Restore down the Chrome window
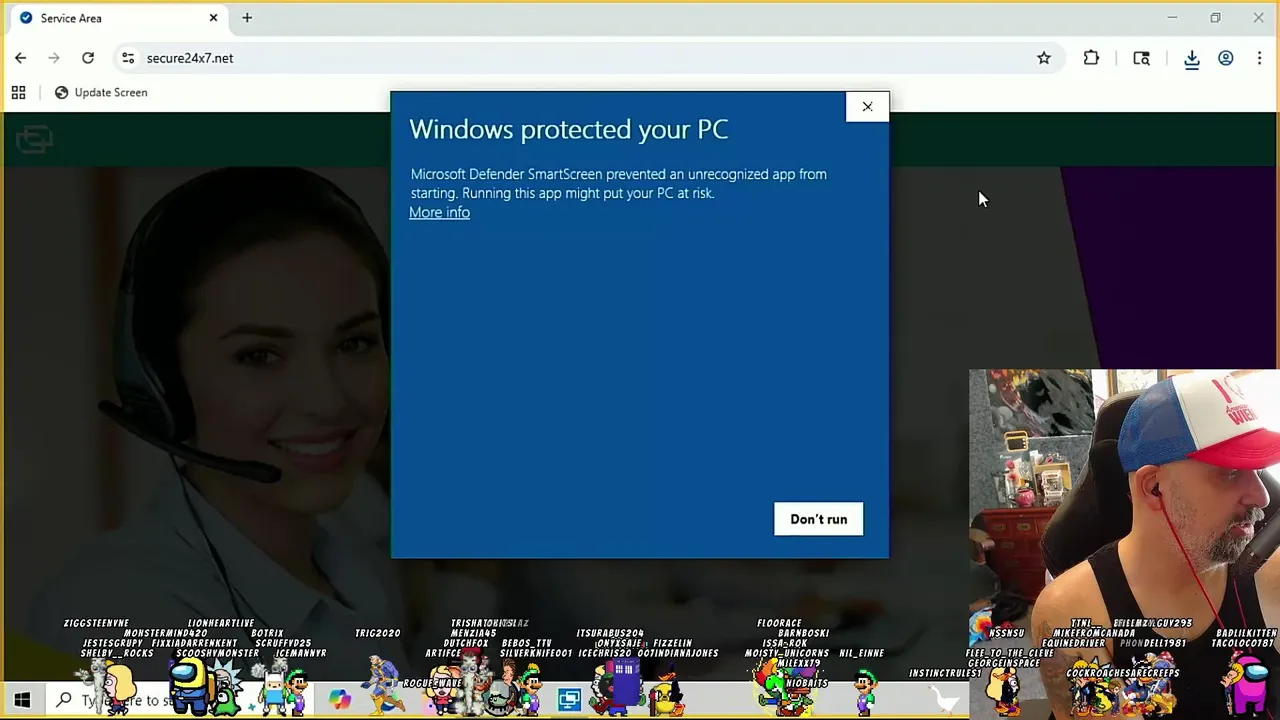This screenshot has width=1280, height=720. click(1215, 18)
